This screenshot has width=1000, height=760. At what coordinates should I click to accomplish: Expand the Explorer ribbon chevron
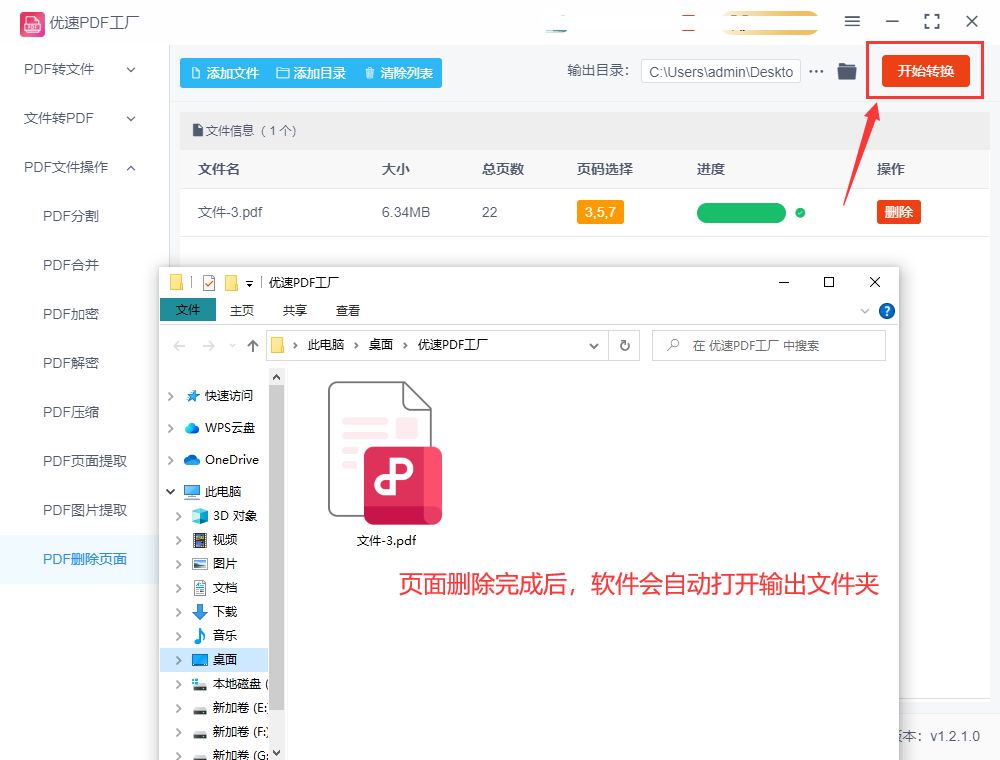865,311
